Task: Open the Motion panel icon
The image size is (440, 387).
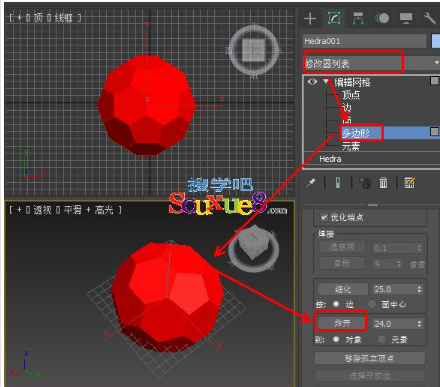Action: pyautogui.click(x=382, y=18)
